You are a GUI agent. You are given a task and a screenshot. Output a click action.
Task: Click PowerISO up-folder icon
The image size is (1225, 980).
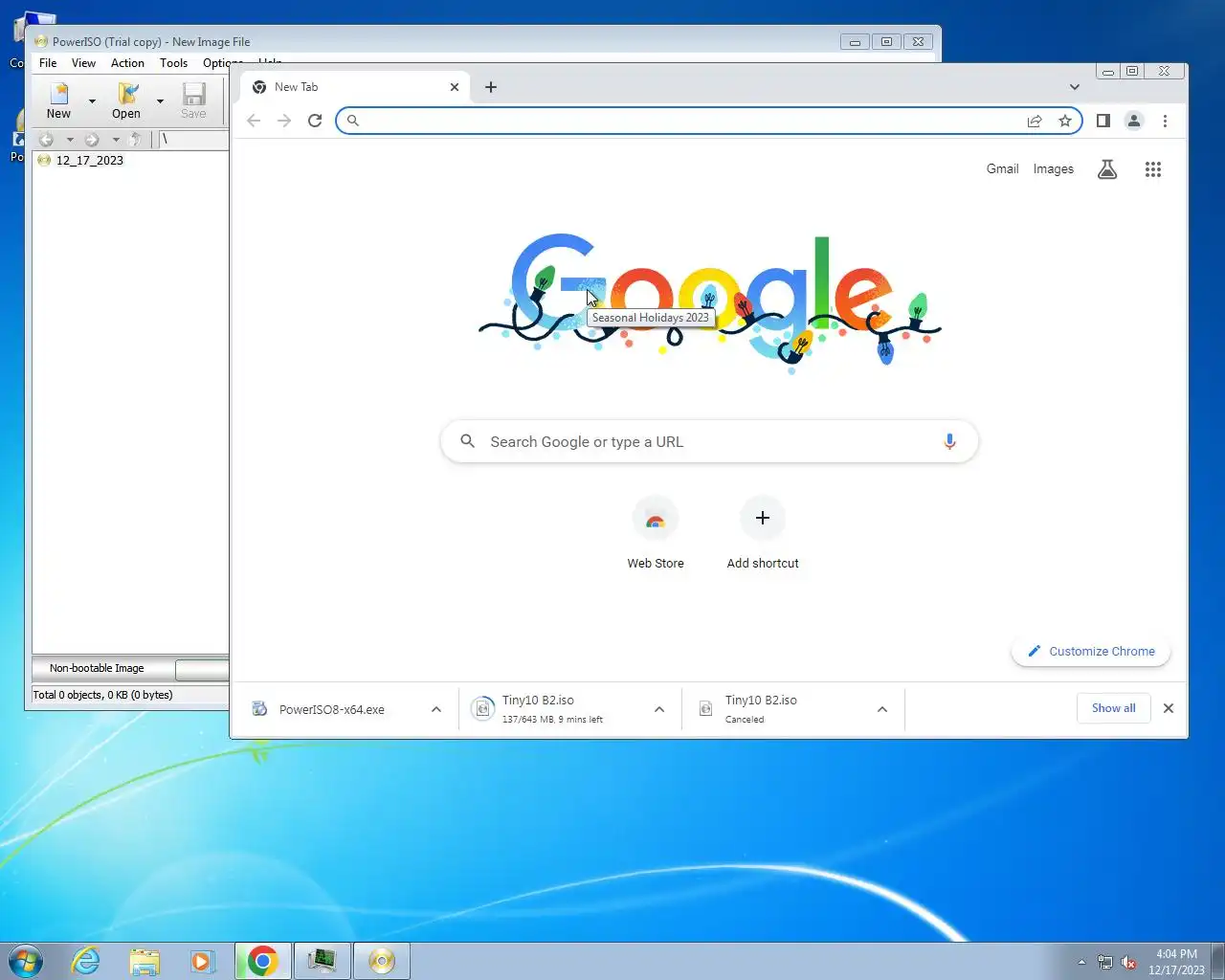pos(135,140)
